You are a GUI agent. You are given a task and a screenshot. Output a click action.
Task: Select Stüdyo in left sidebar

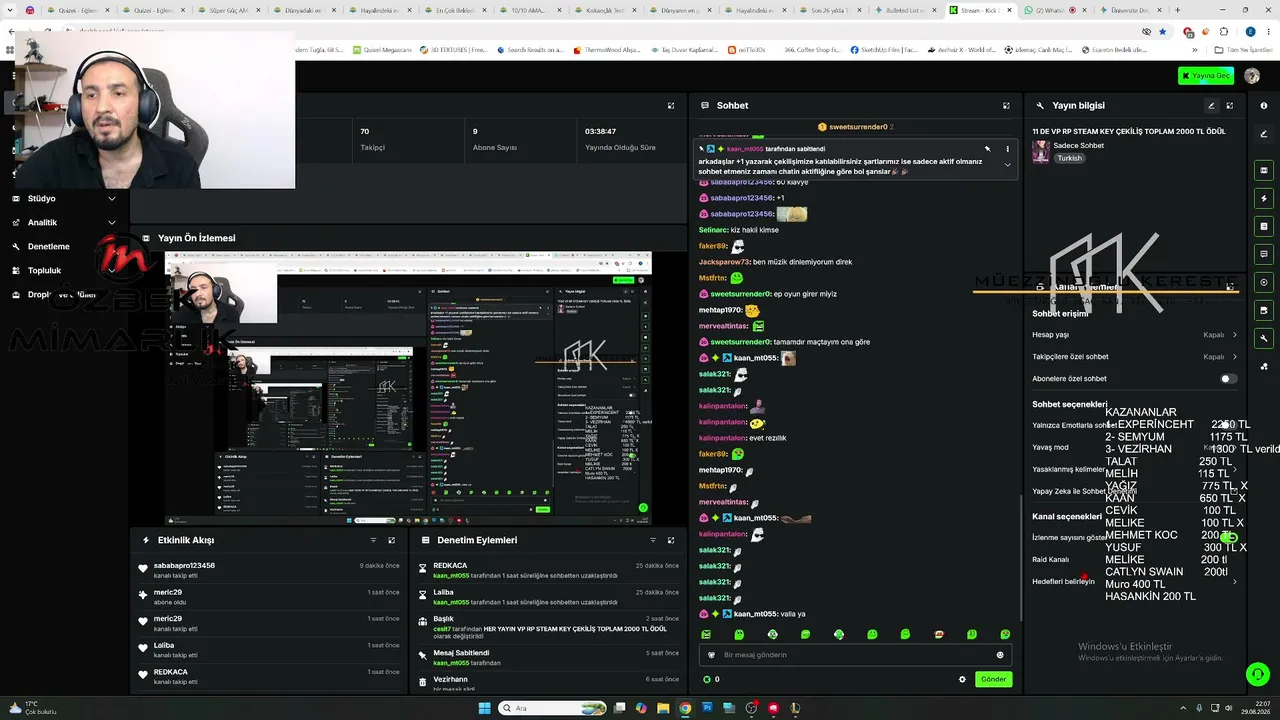pos(42,198)
